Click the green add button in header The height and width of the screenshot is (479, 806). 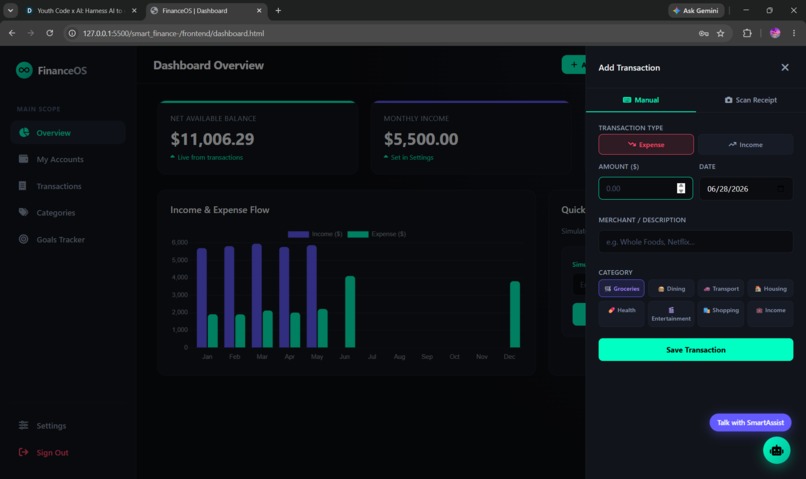pos(574,65)
